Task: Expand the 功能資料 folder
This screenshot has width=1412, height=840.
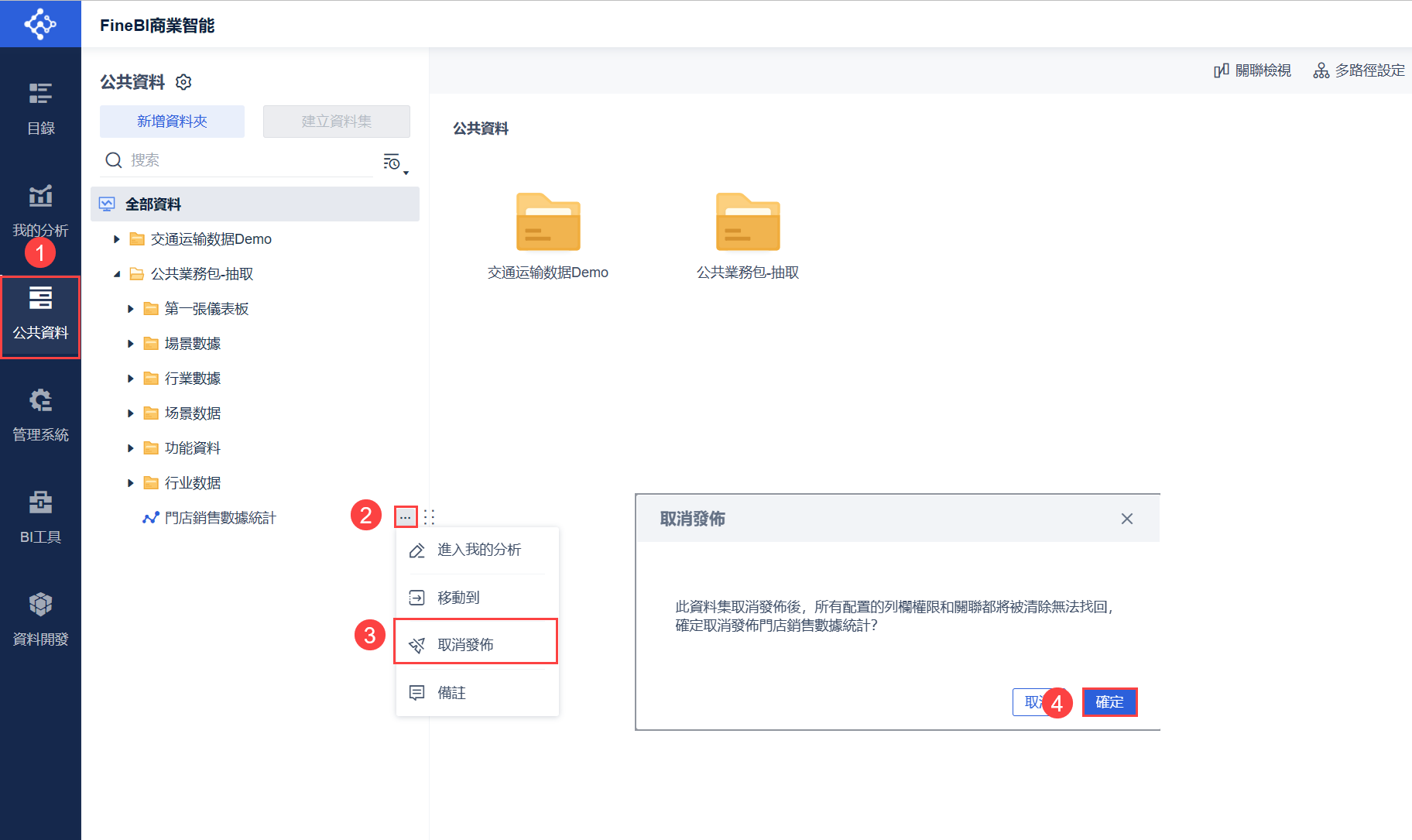Action: pos(131,448)
